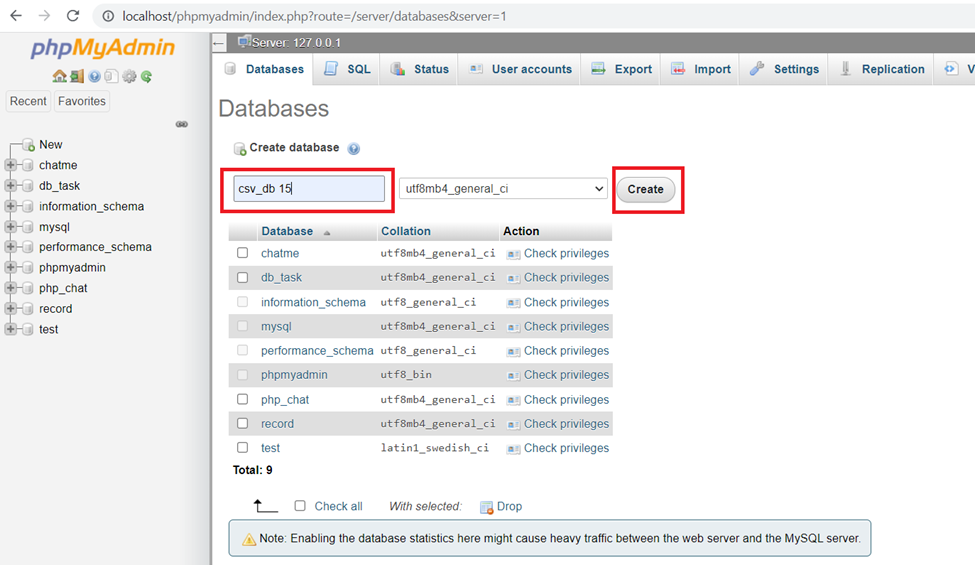
Task: Expand the php_chat database tree node
Action: 10,288
